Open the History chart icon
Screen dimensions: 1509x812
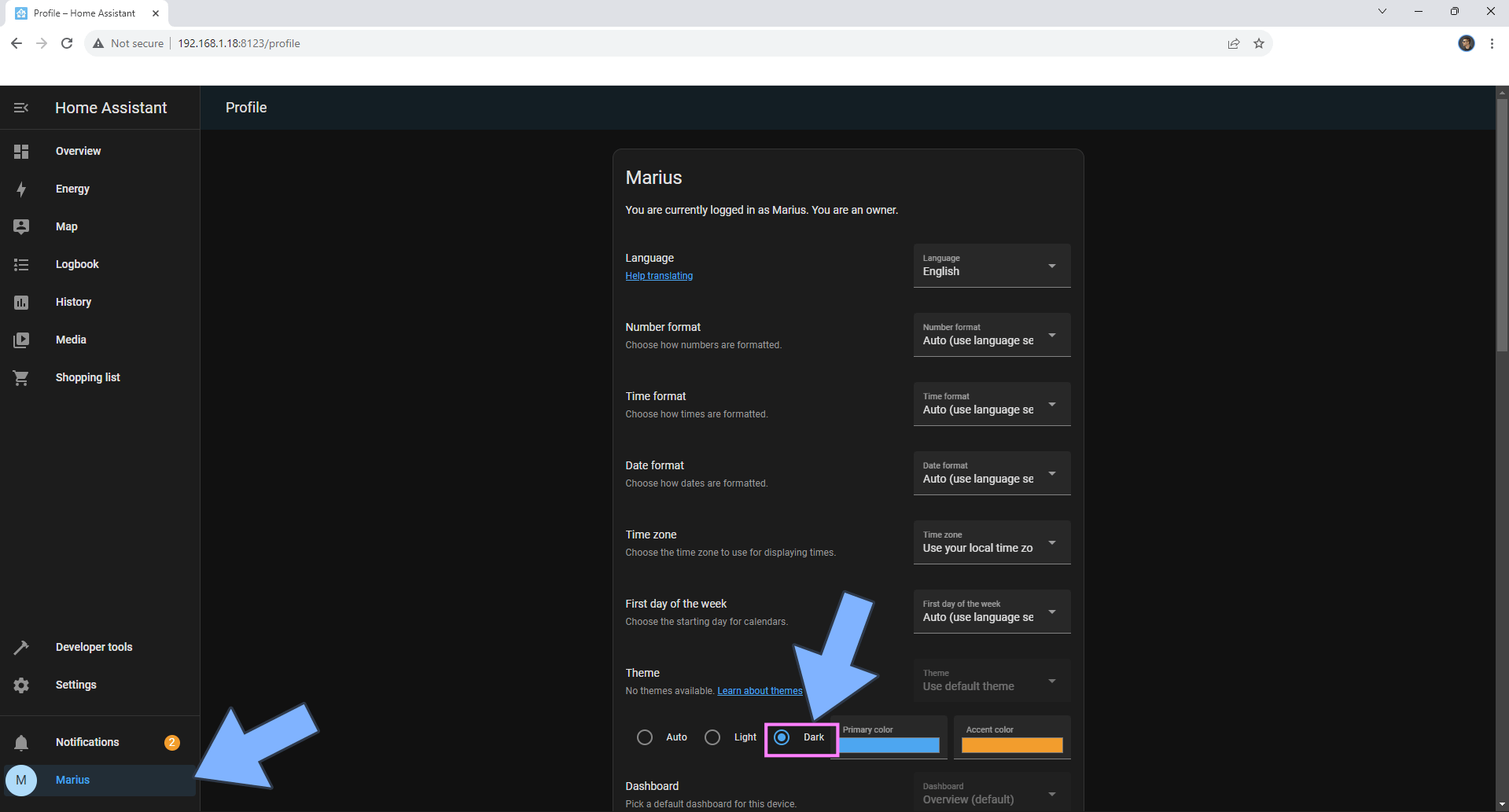(21, 302)
